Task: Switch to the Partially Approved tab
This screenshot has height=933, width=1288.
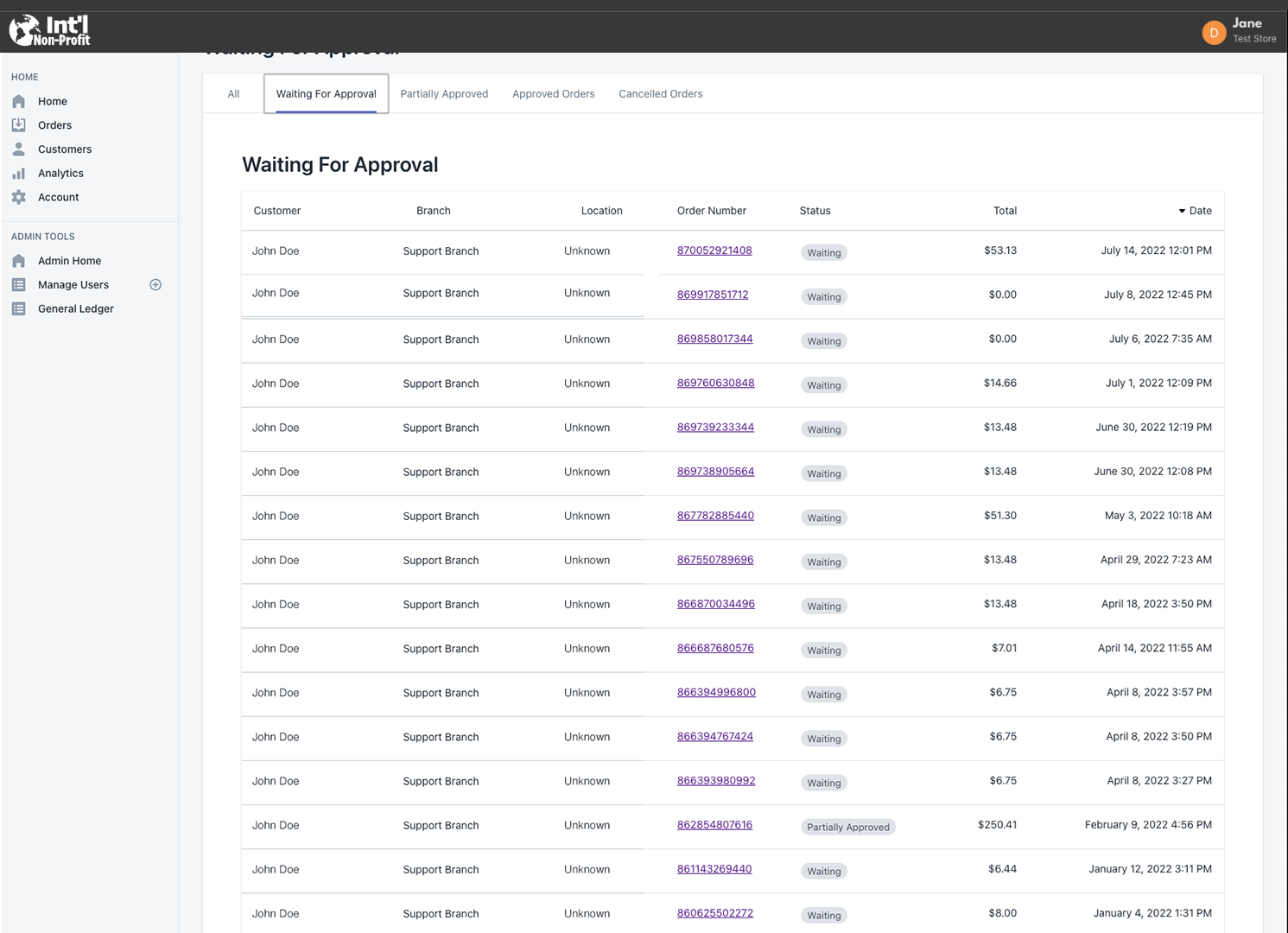Action: (x=444, y=94)
